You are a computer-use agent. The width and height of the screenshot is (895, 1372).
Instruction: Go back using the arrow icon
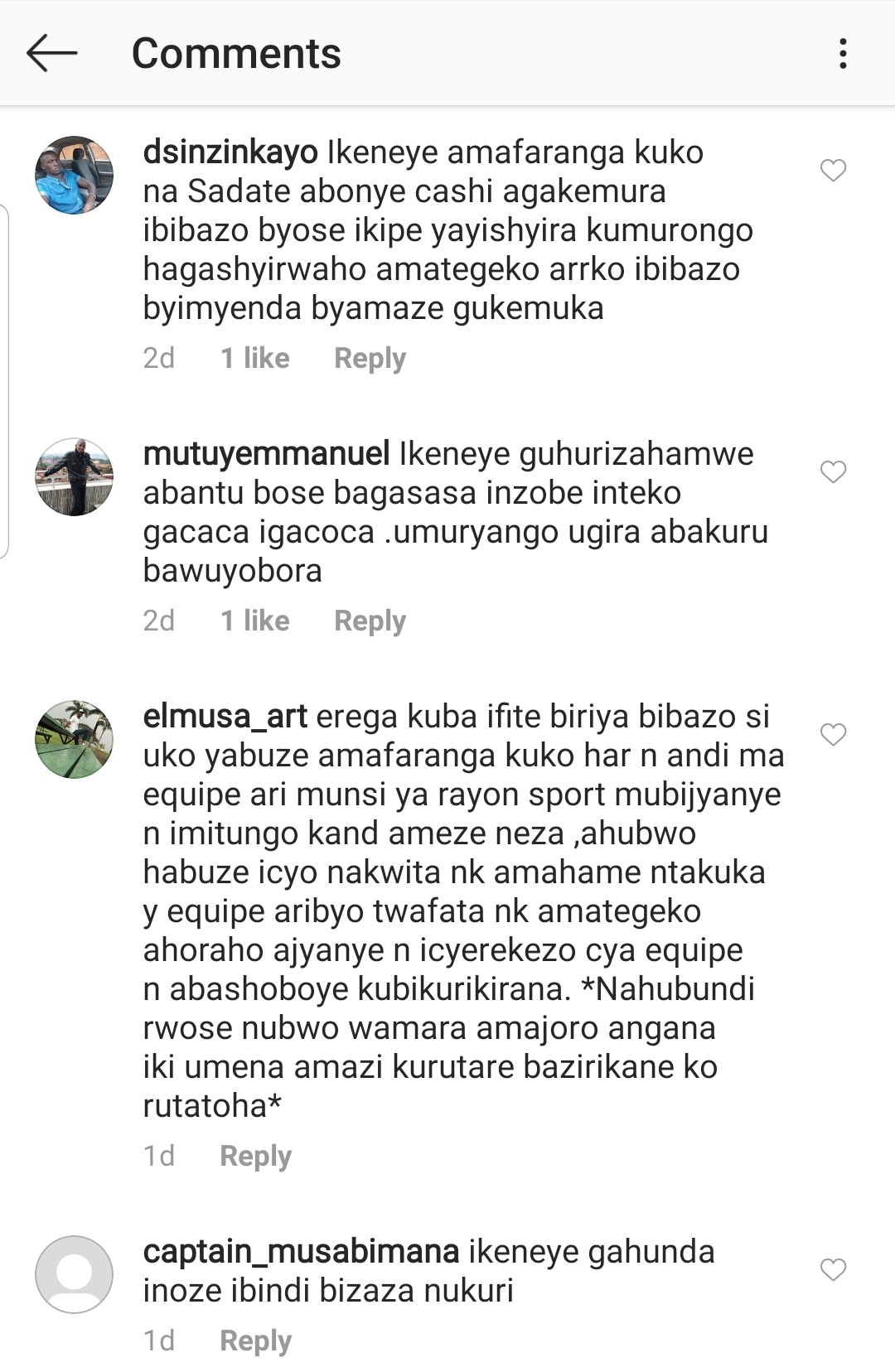tap(52, 54)
